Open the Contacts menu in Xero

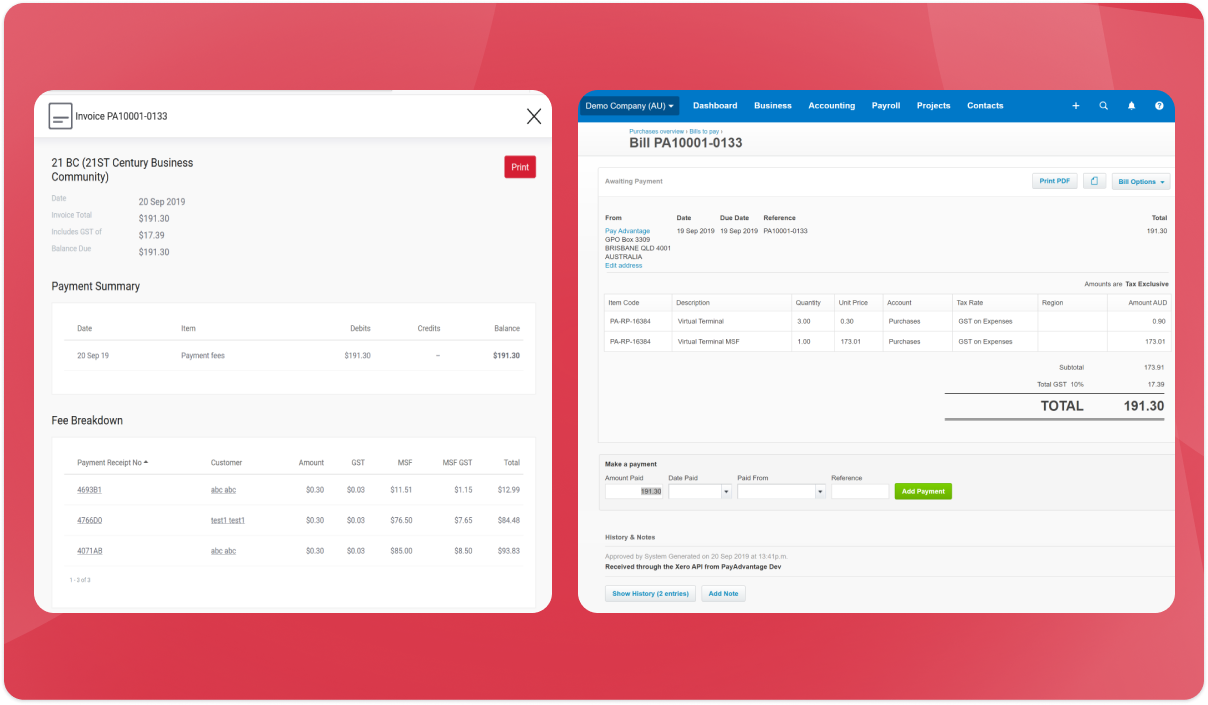click(x=985, y=106)
